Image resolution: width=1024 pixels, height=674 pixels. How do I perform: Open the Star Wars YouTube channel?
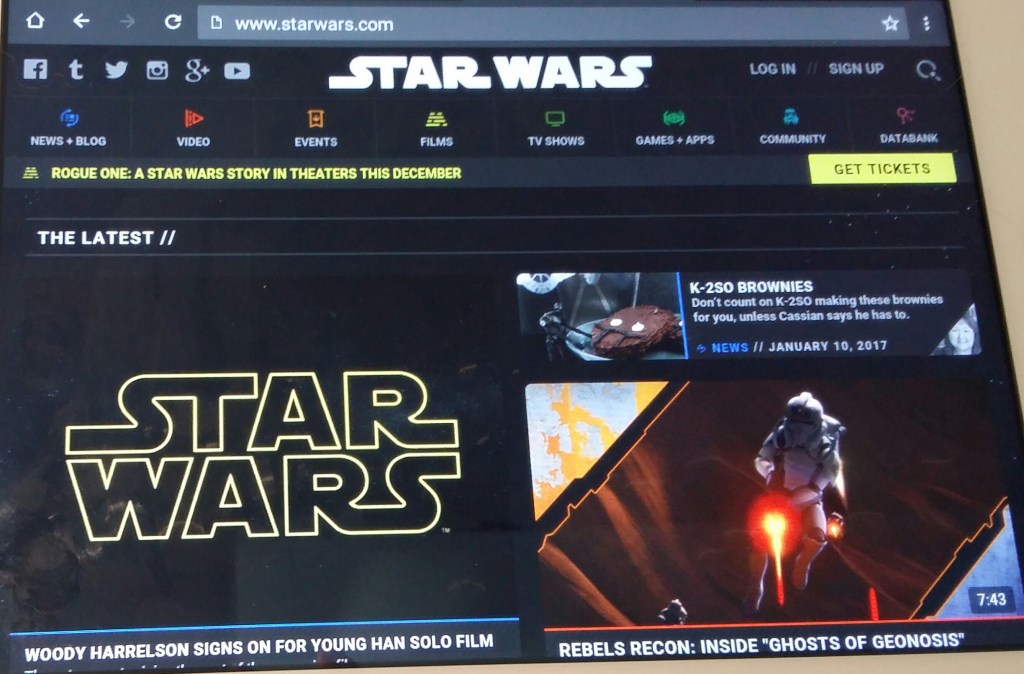(x=237, y=71)
